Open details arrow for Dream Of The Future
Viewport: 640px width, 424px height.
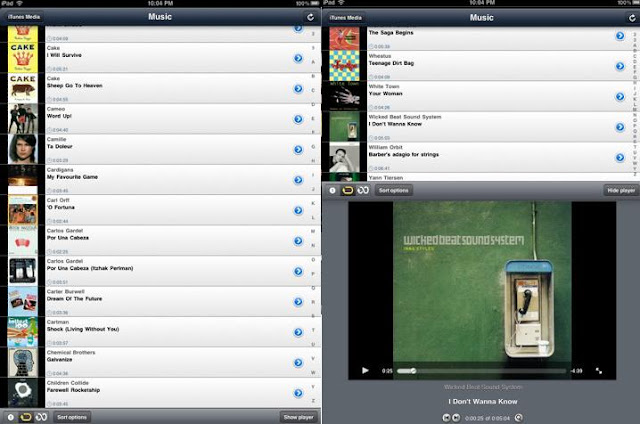(298, 302)
